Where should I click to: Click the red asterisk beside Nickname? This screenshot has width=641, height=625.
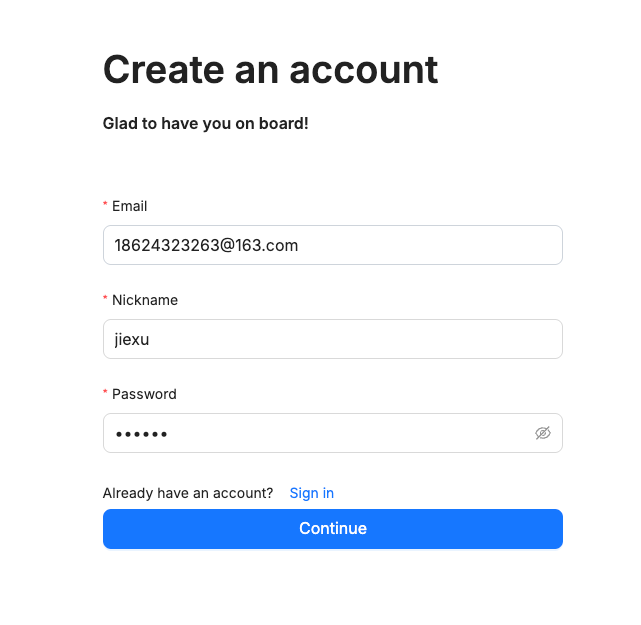pyautogui.click(x=105, y=300)
